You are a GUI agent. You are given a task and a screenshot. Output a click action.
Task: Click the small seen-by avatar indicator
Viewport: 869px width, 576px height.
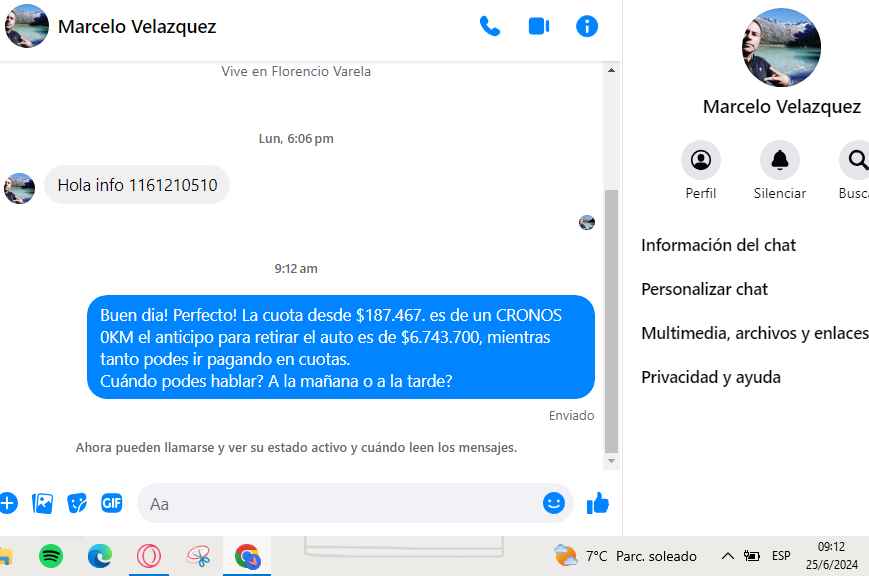pos(587,222)
